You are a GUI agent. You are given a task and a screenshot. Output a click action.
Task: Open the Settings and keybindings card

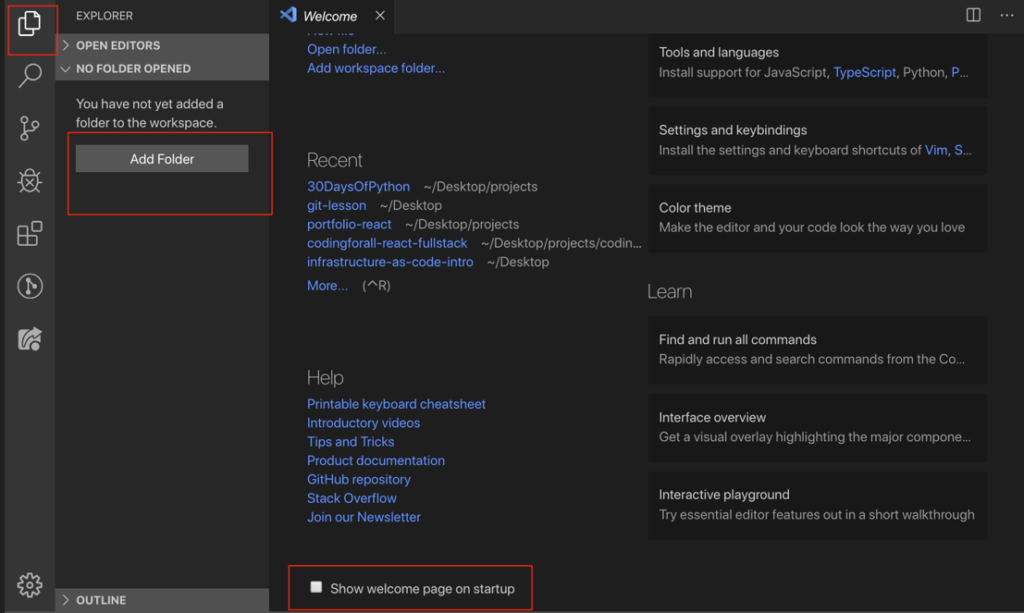coord(817,140)
